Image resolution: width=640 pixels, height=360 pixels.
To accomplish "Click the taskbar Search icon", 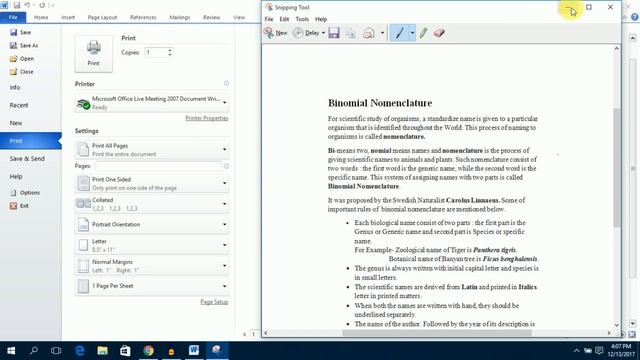I will click(x=34, y=351).
